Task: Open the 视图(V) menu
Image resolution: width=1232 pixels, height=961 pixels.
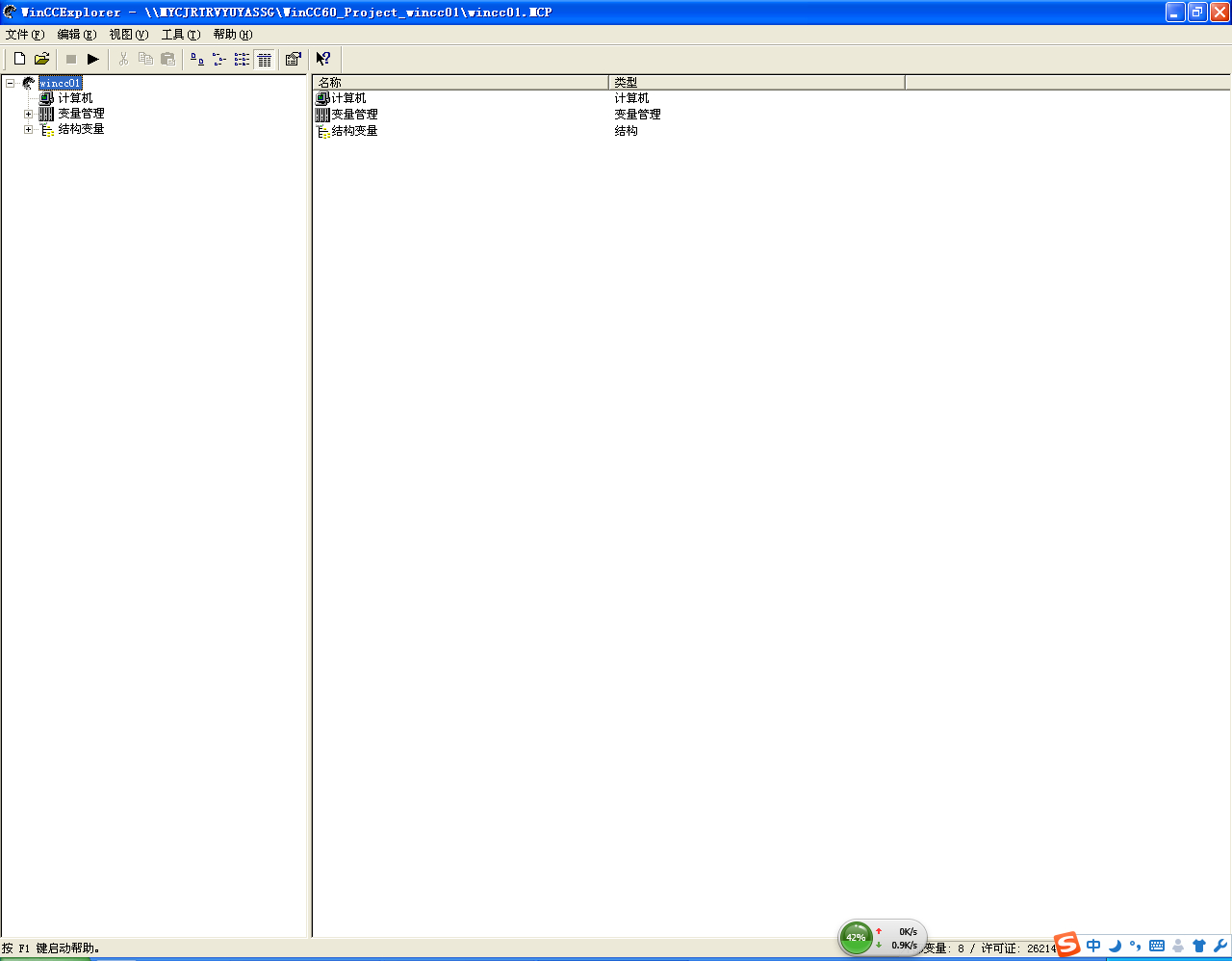Action: 129,35
